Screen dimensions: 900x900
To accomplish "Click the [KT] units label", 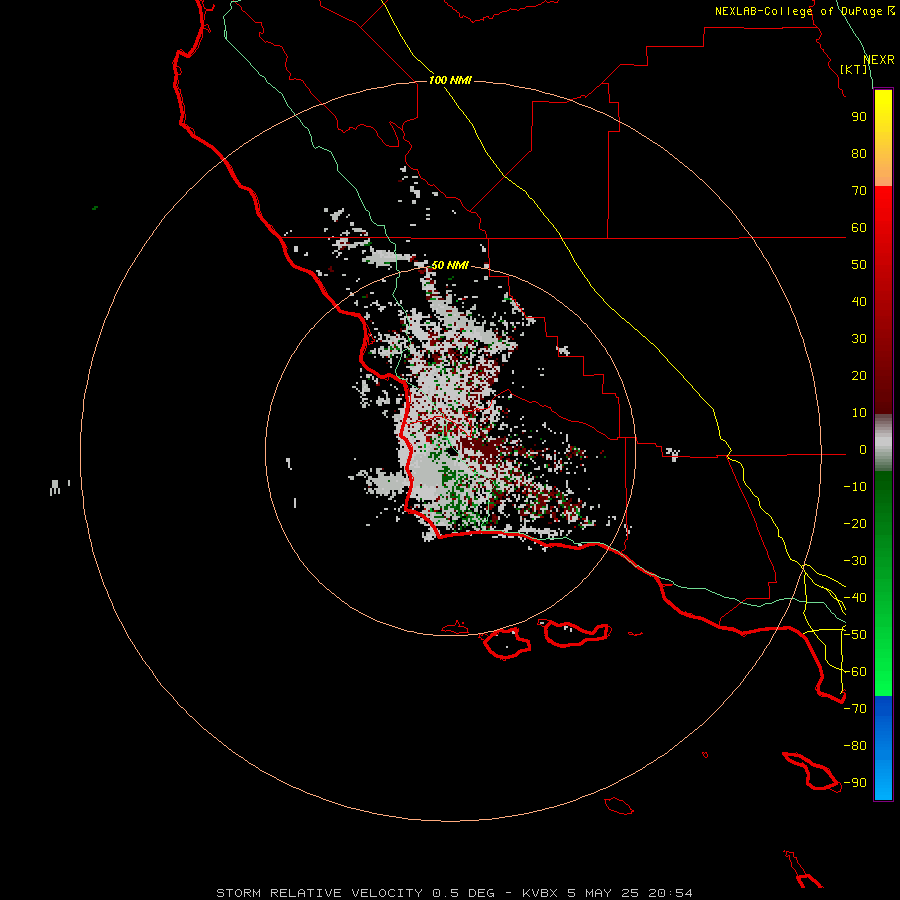I will (854, 69).
